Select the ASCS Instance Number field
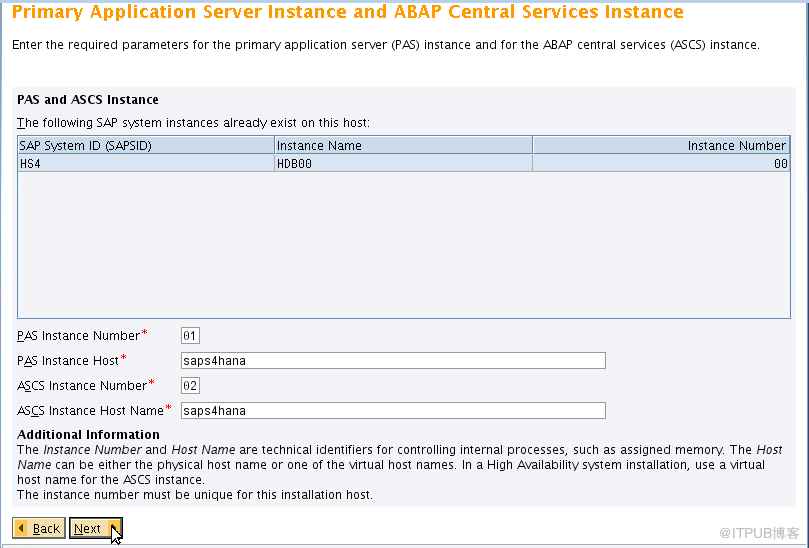The height and width of the screenshot is (548, 809). (x=190, y=385)
